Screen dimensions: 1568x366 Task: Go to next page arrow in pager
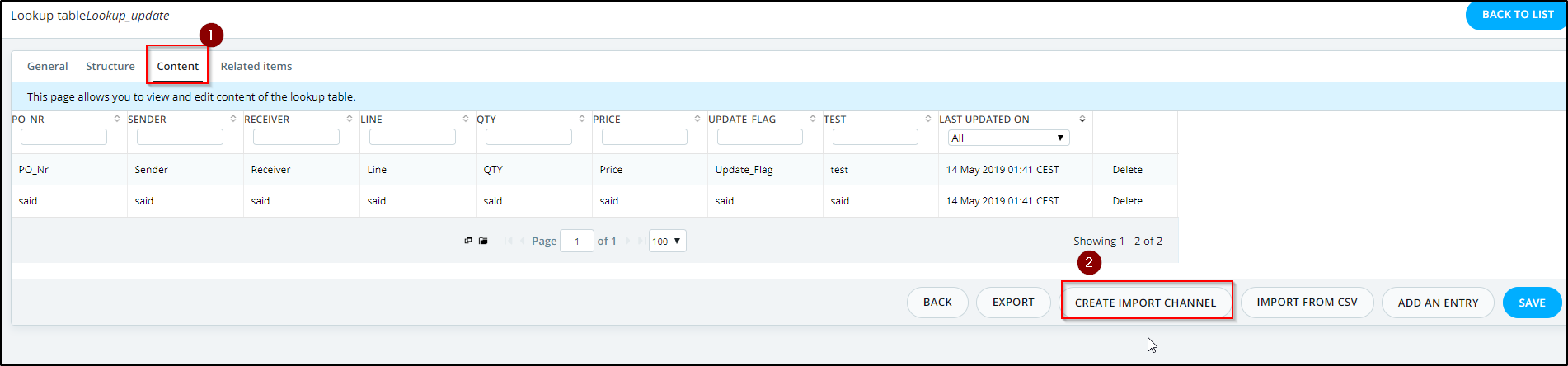tap(628, 241)
